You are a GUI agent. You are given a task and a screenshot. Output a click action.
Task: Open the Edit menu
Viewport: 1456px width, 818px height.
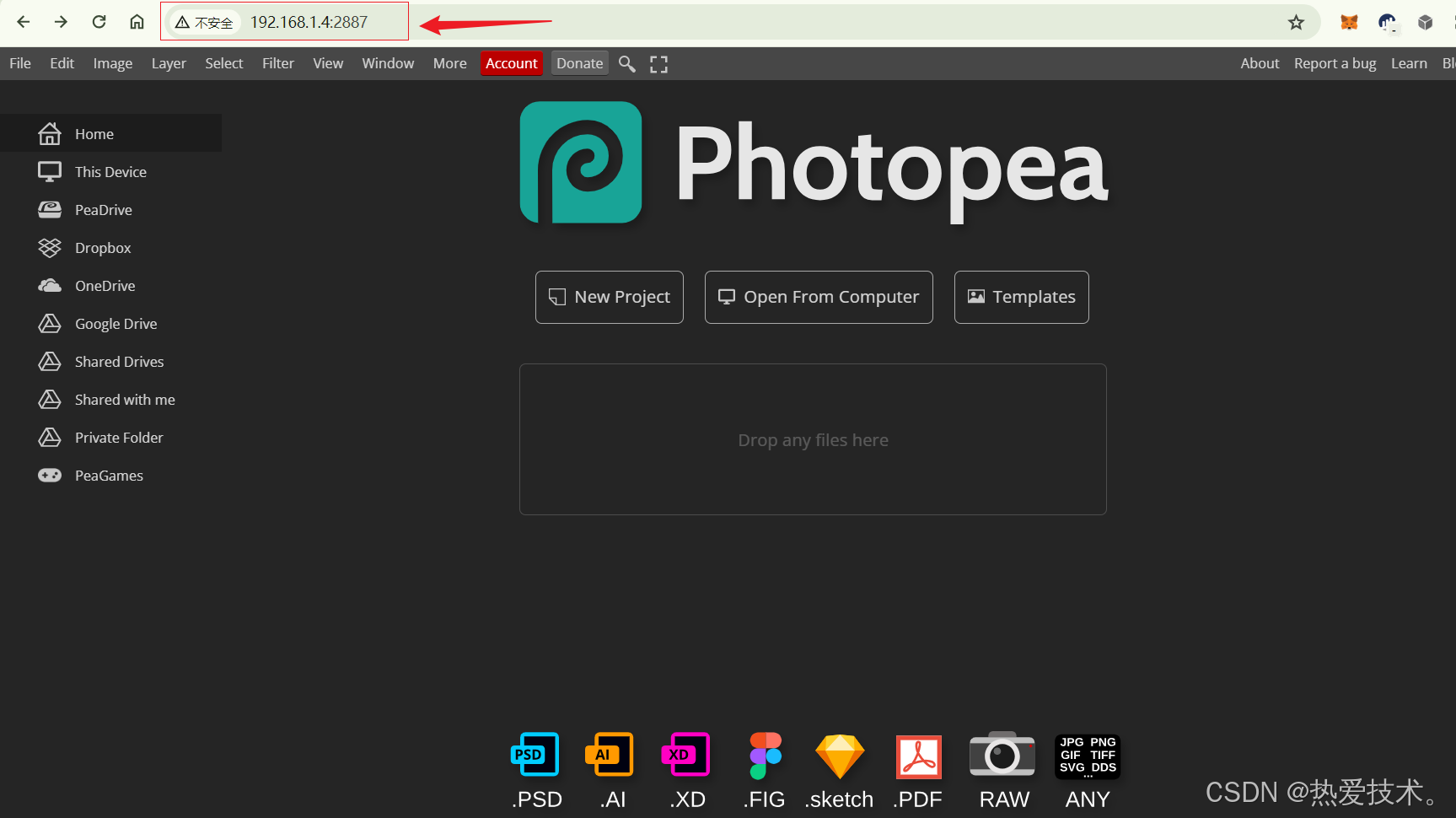[62, 63]
